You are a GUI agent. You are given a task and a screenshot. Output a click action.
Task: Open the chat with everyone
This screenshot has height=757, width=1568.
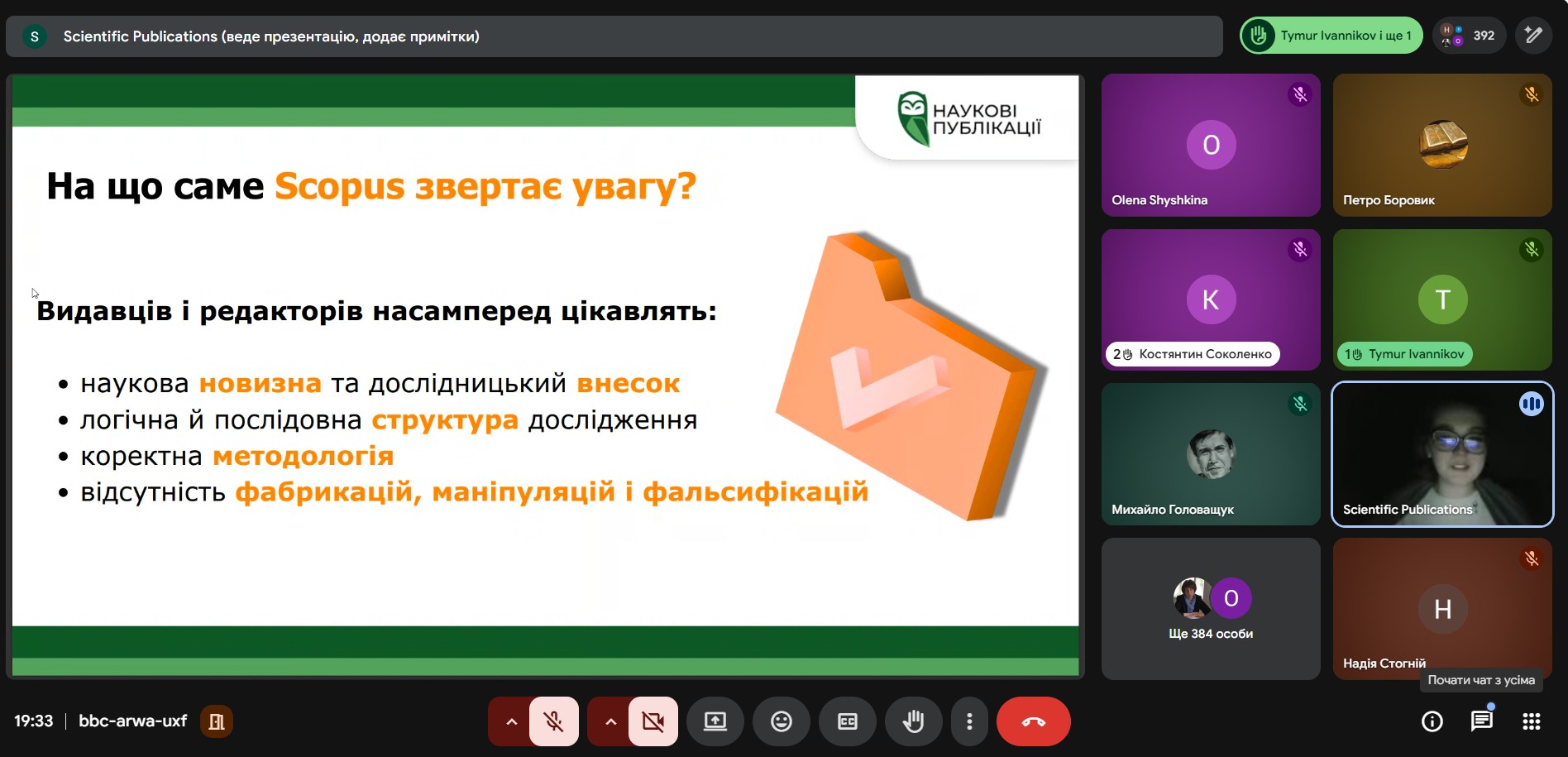point(1481,721)
